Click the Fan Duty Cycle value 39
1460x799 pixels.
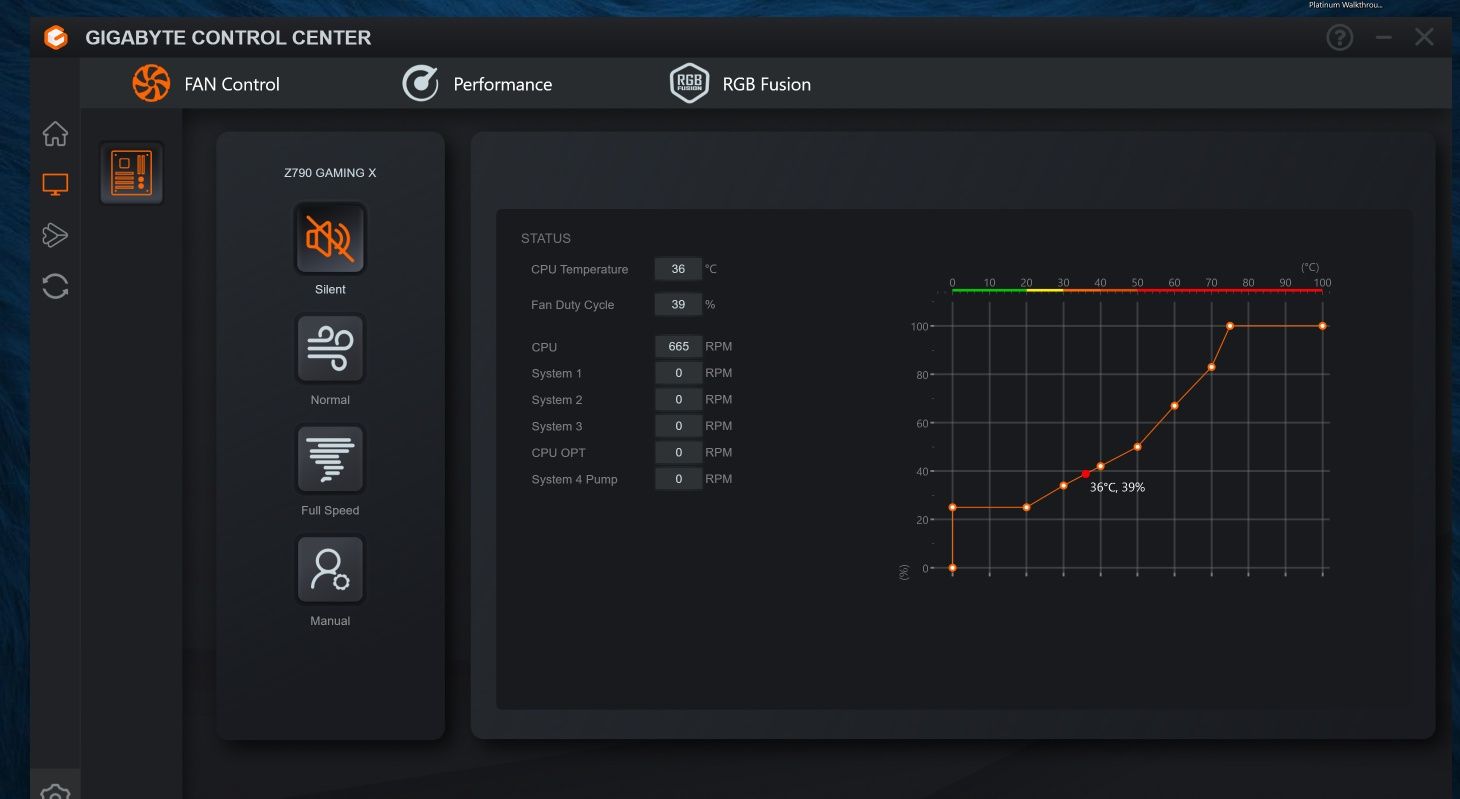(678, 304)
